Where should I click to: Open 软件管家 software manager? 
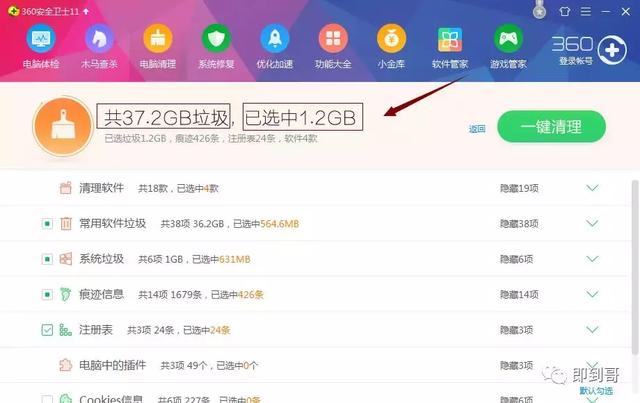coord(450,46)
